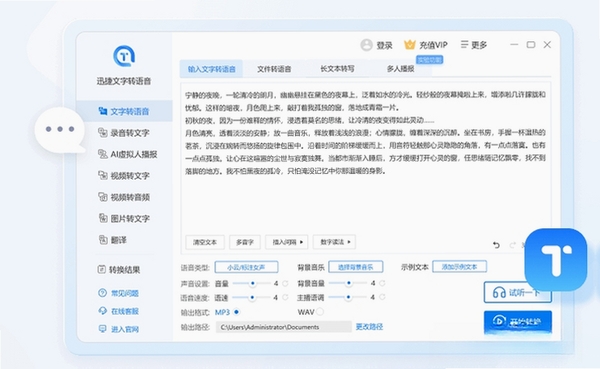Click the 更改路径 link
600x369 pixels.
pyautogui.click(x=369, y=327)
